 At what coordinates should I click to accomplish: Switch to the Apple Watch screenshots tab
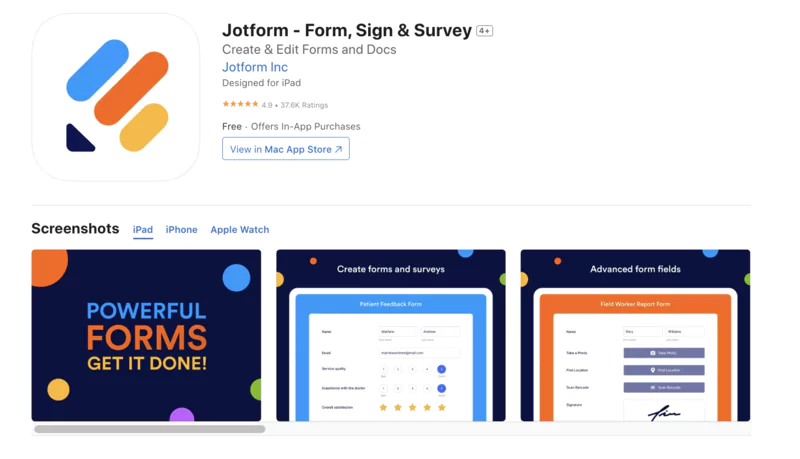(x=240, y=230)
